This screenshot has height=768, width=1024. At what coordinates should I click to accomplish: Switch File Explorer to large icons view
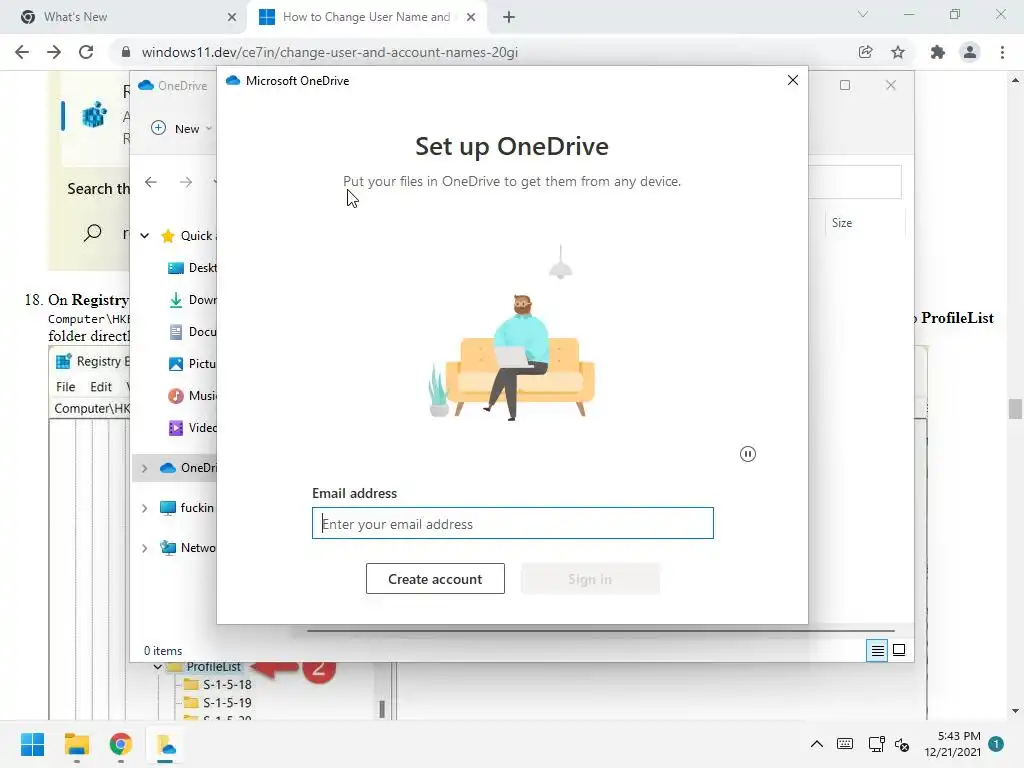click(899, 650)
